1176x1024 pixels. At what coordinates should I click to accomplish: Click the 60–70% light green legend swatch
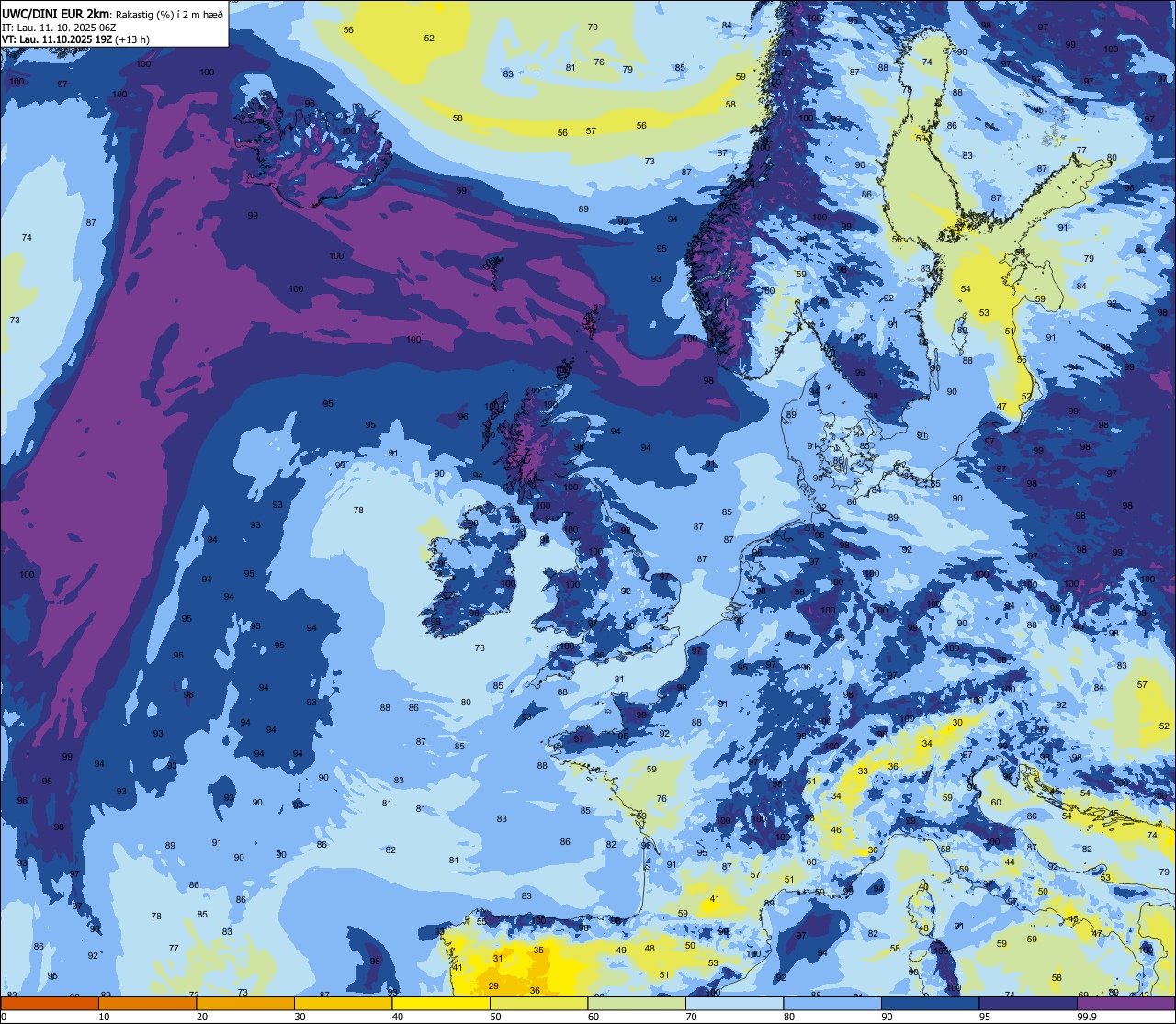[x=637, y=1004]
